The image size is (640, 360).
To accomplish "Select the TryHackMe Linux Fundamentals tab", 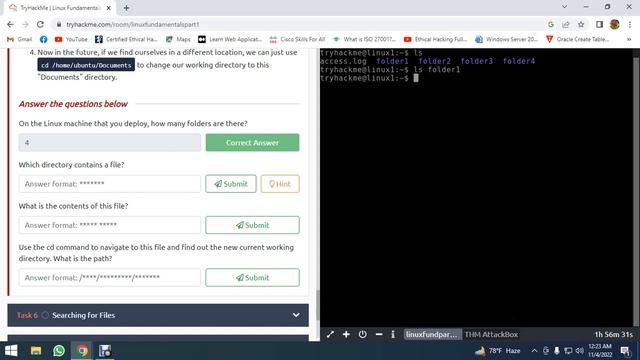I will [59, 8].
